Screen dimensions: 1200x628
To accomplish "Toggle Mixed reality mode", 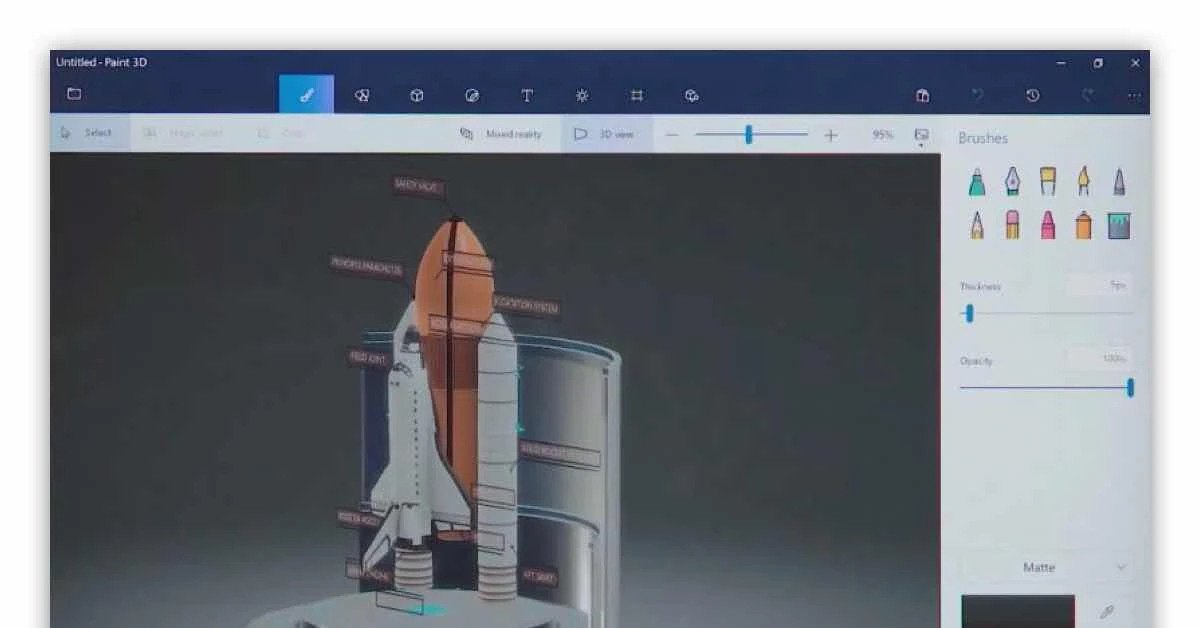I will click(500, 134).
